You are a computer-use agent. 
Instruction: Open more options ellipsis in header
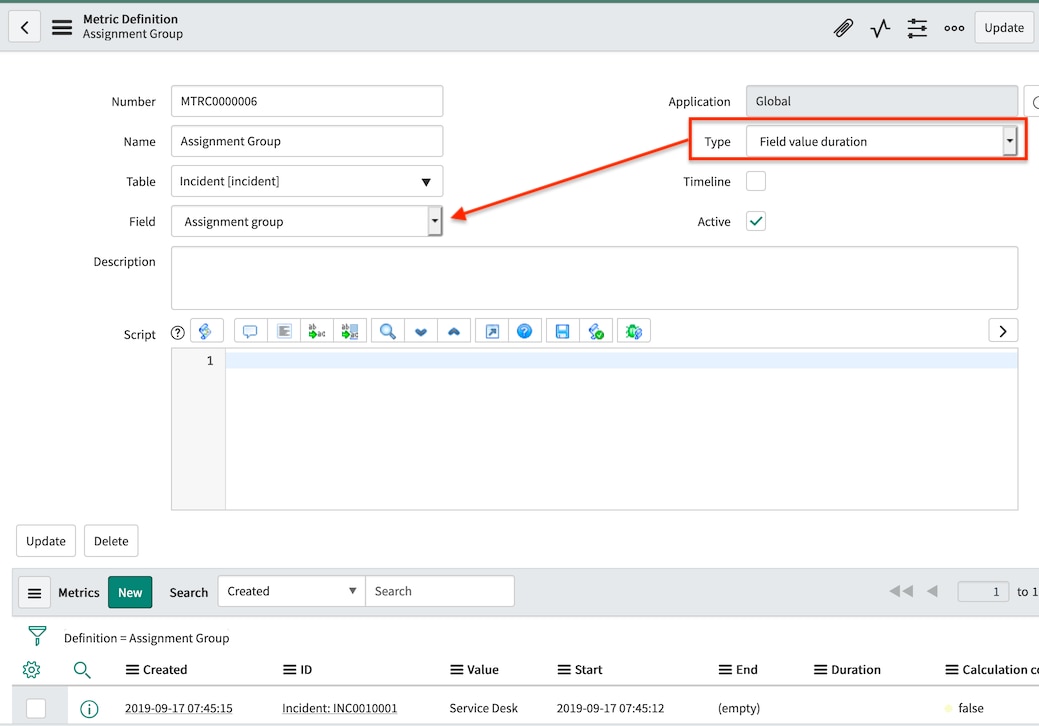pyautogui.click(x=954, y=28)
